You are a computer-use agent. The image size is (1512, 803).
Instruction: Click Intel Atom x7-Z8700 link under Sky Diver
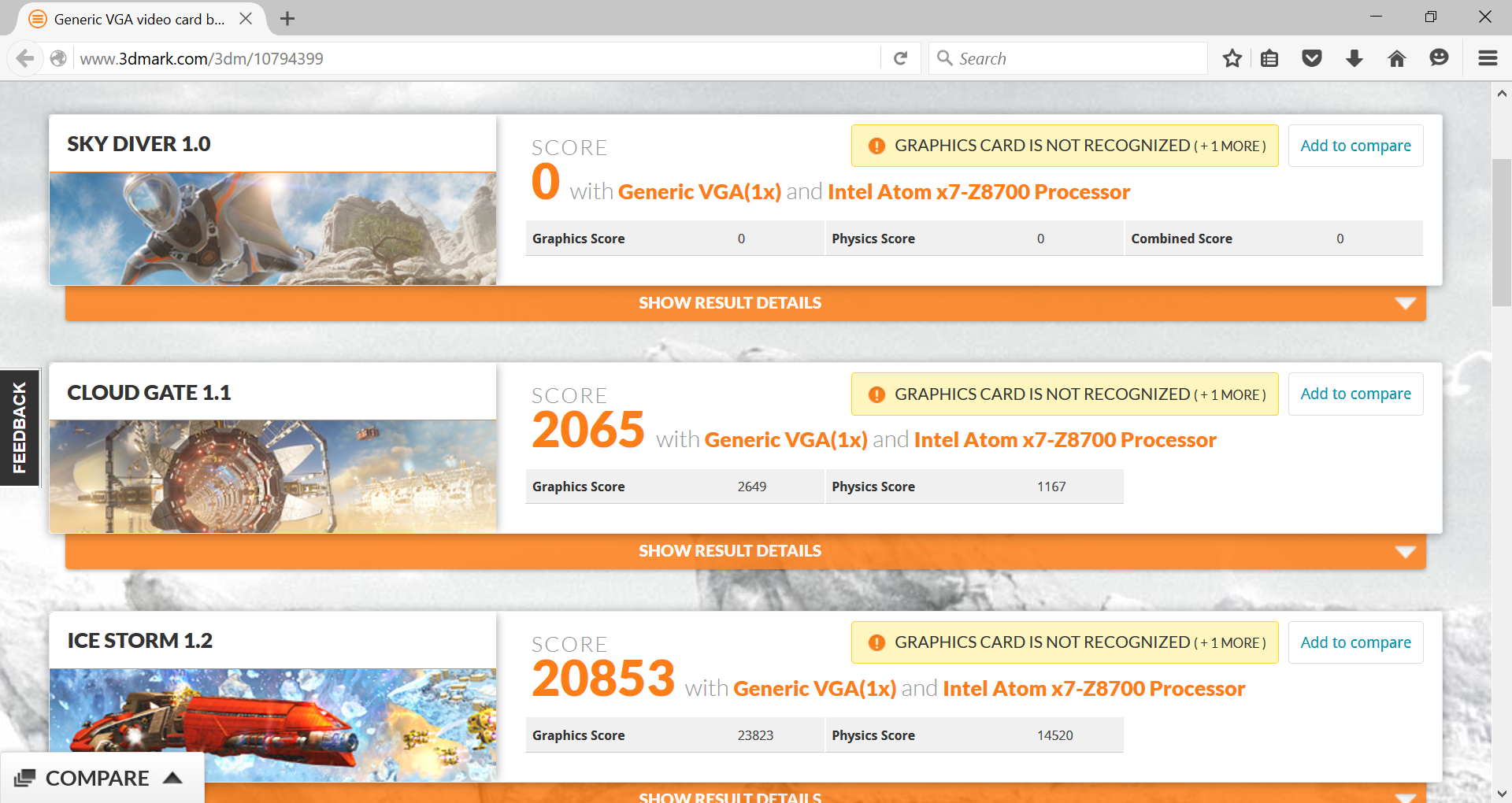(x=979, y=191)
